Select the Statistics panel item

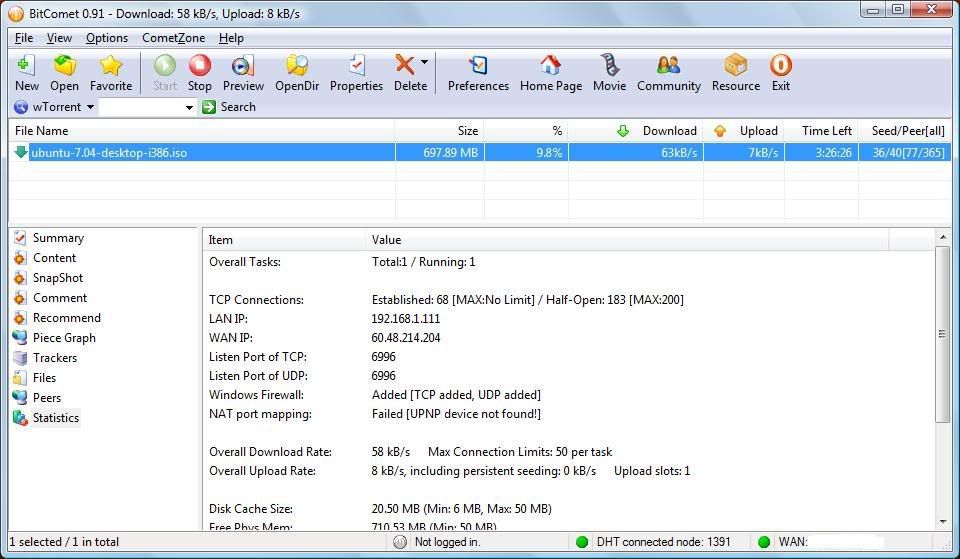tap(47, 418)
